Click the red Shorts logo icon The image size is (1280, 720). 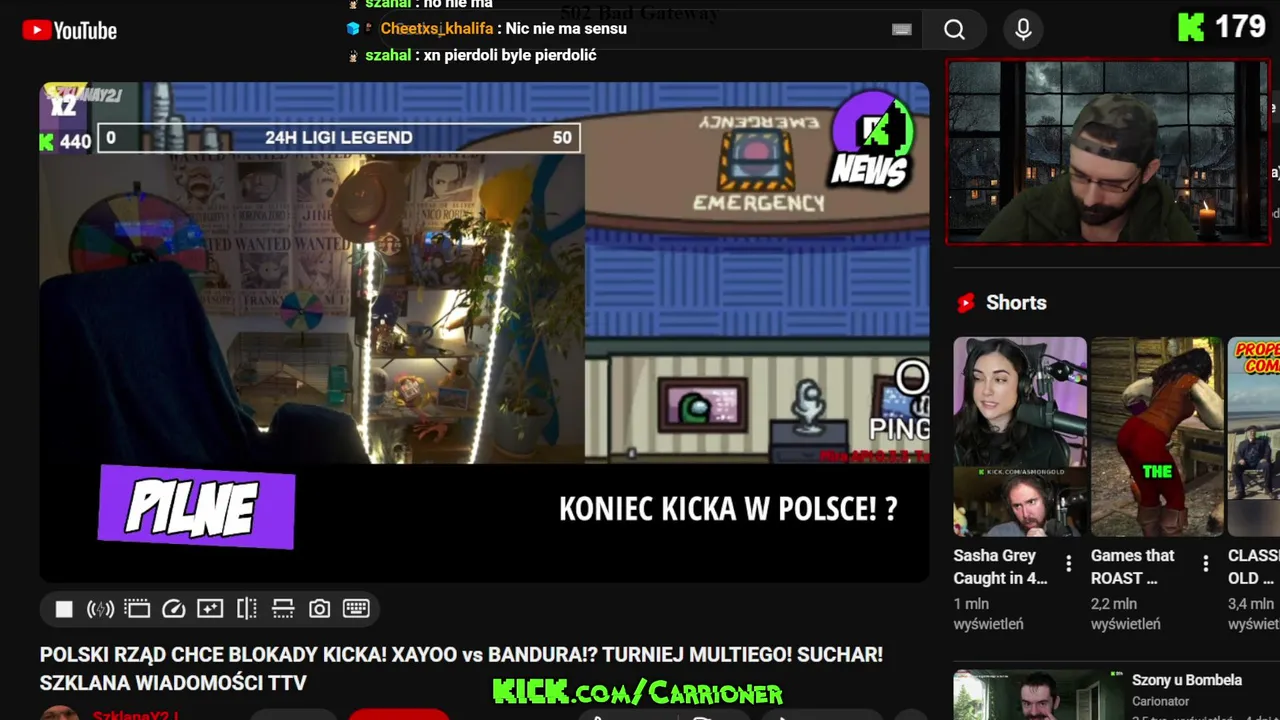(x=966, y=303)
